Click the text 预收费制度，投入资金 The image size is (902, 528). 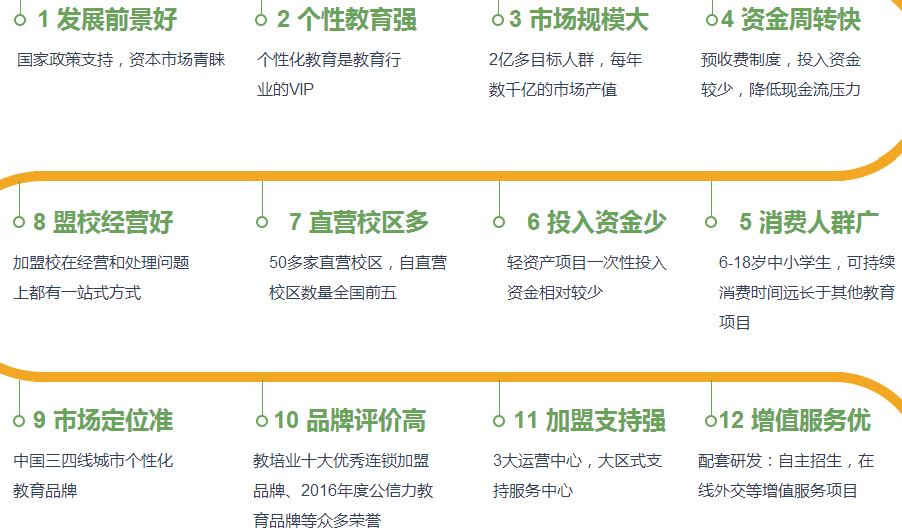pos(781,60)
